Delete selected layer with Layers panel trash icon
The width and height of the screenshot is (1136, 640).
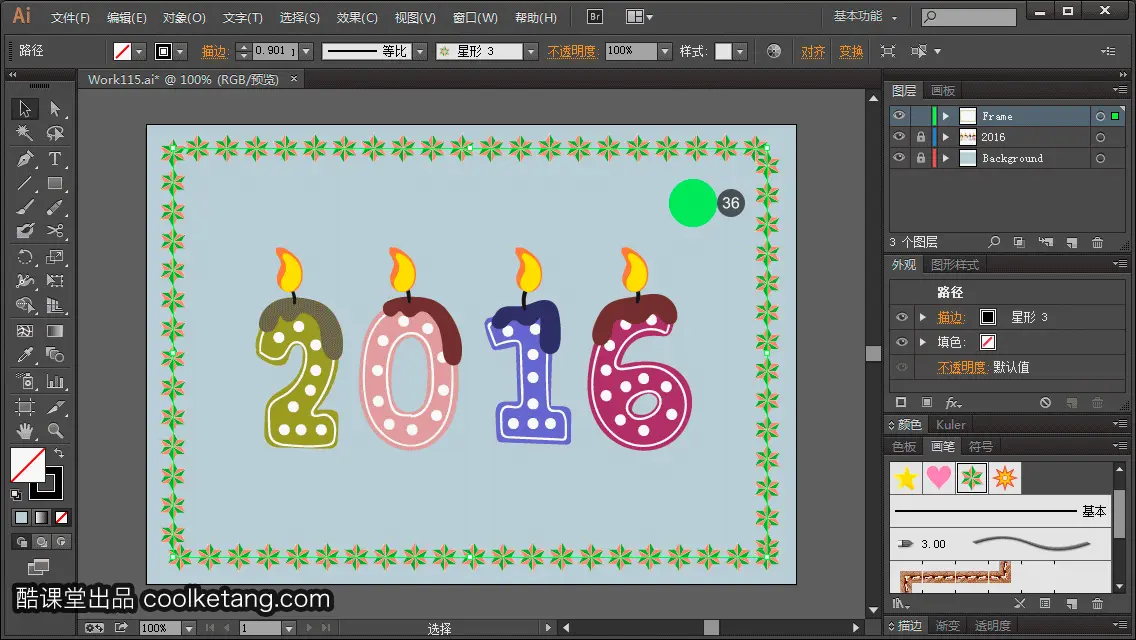coord(1098,242)
